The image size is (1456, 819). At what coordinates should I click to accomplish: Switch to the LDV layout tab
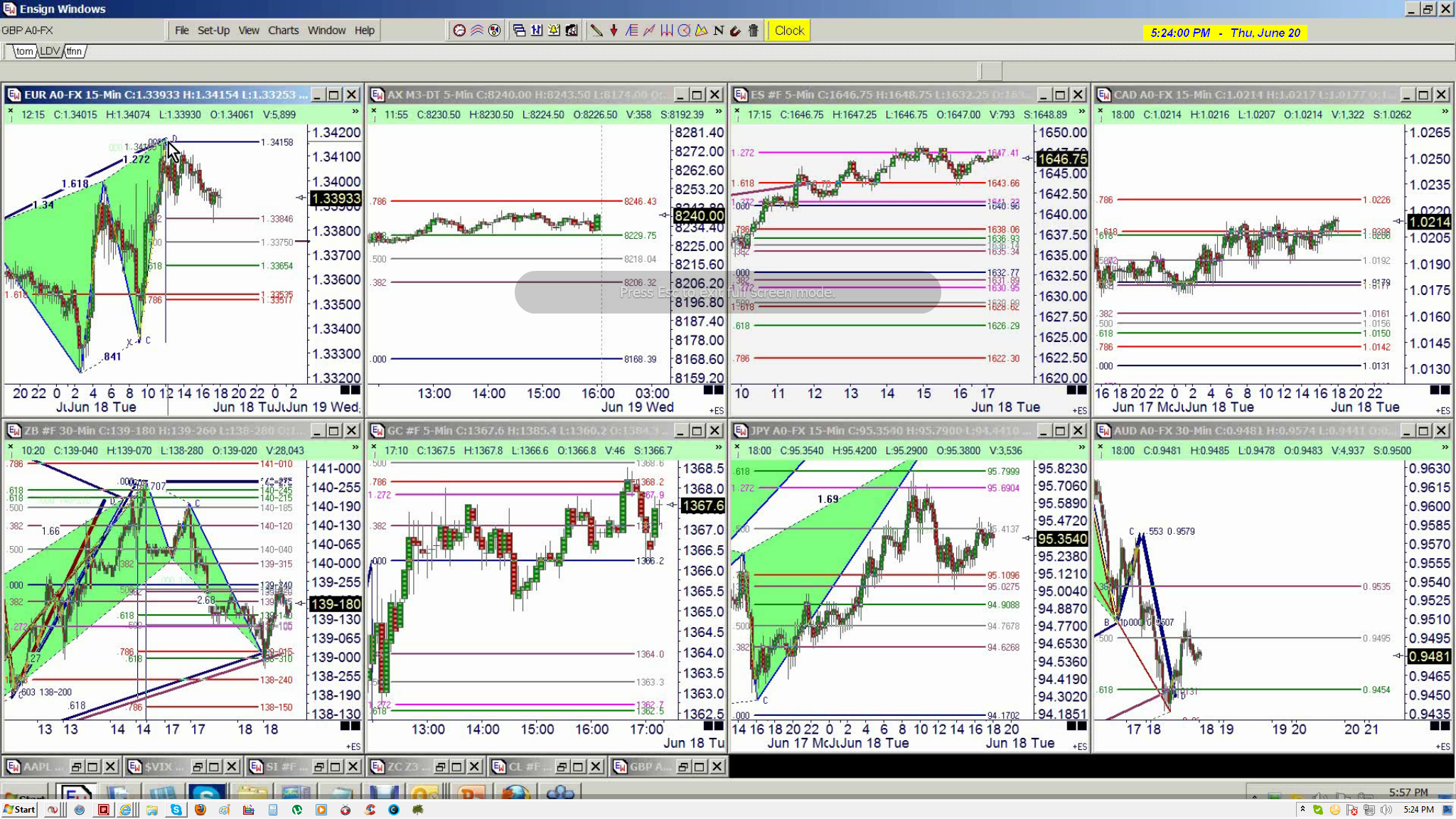50,51
